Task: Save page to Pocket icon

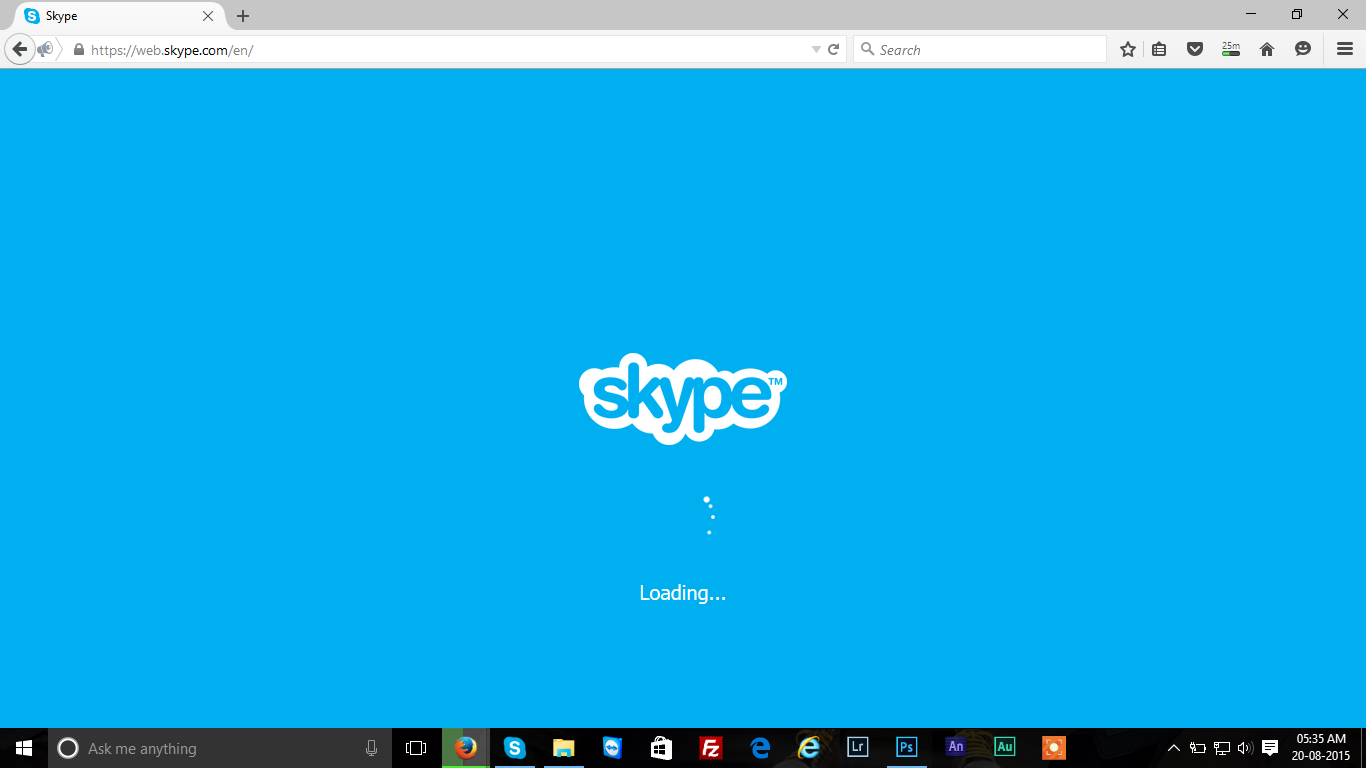Action: coord(1195,49)
